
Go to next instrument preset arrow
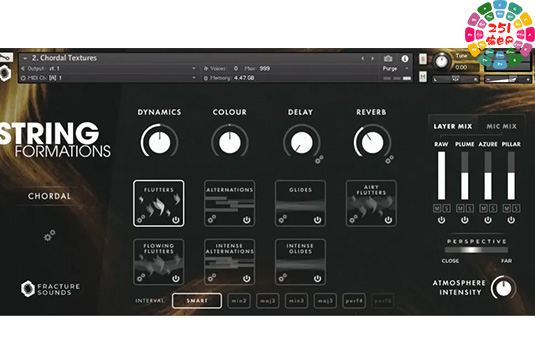(x=373, y=59)
